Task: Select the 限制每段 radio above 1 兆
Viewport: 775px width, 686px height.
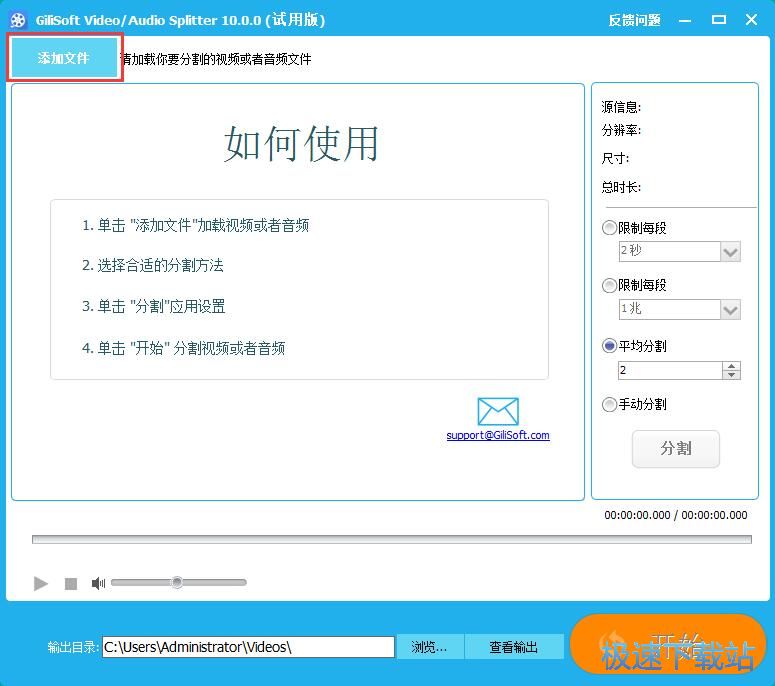Action: (x=609, y=285)
